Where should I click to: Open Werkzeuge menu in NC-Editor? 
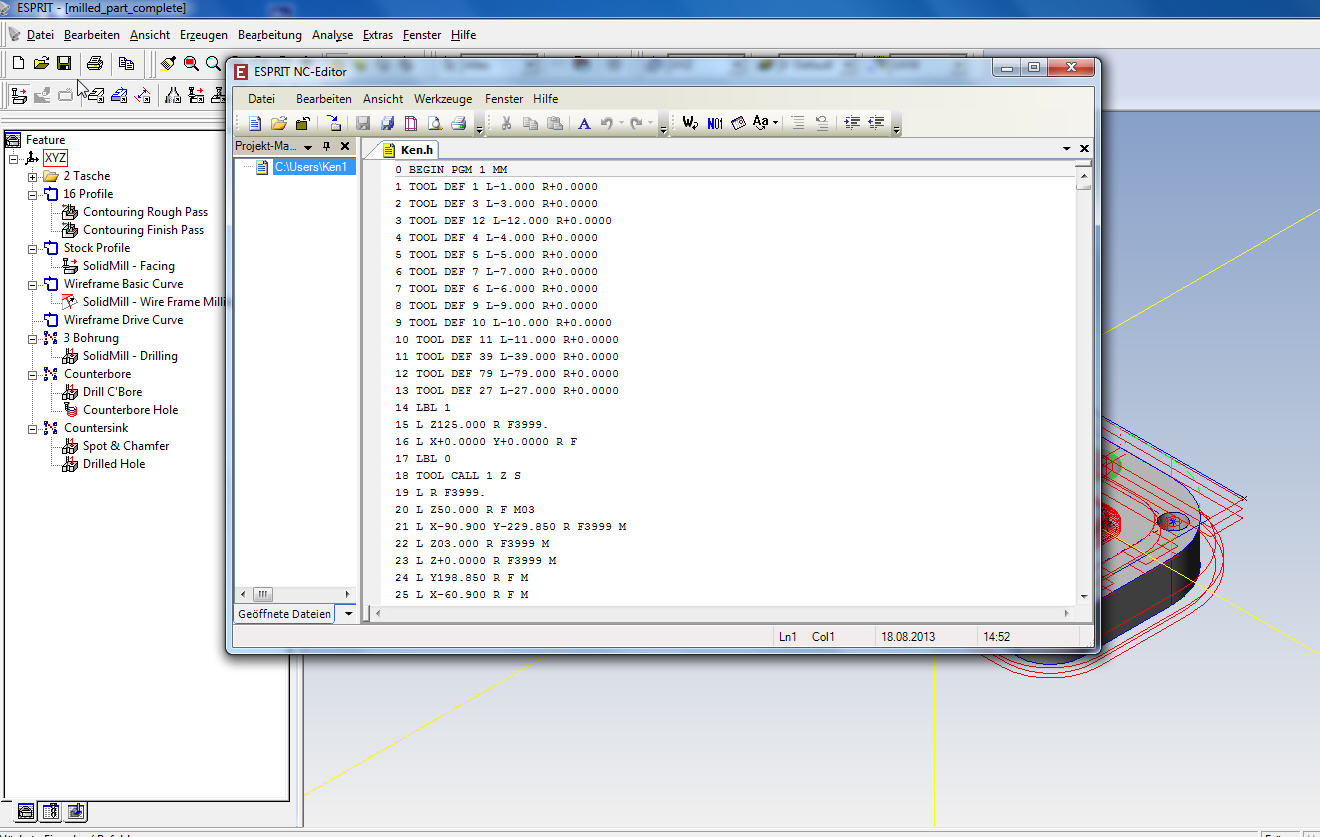pos(443,99)
